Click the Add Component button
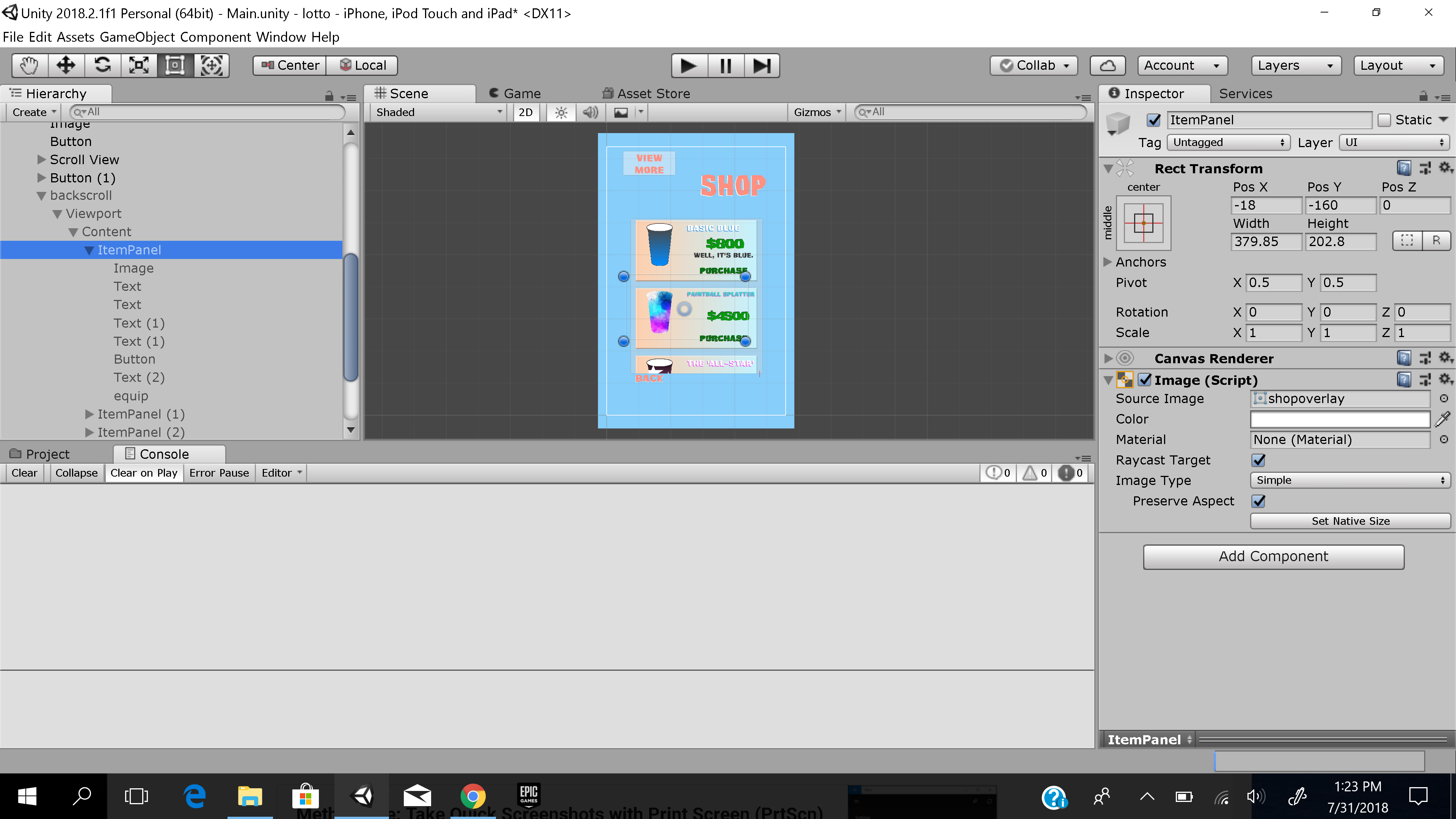1456x819 pixels. coord(1273,556)
